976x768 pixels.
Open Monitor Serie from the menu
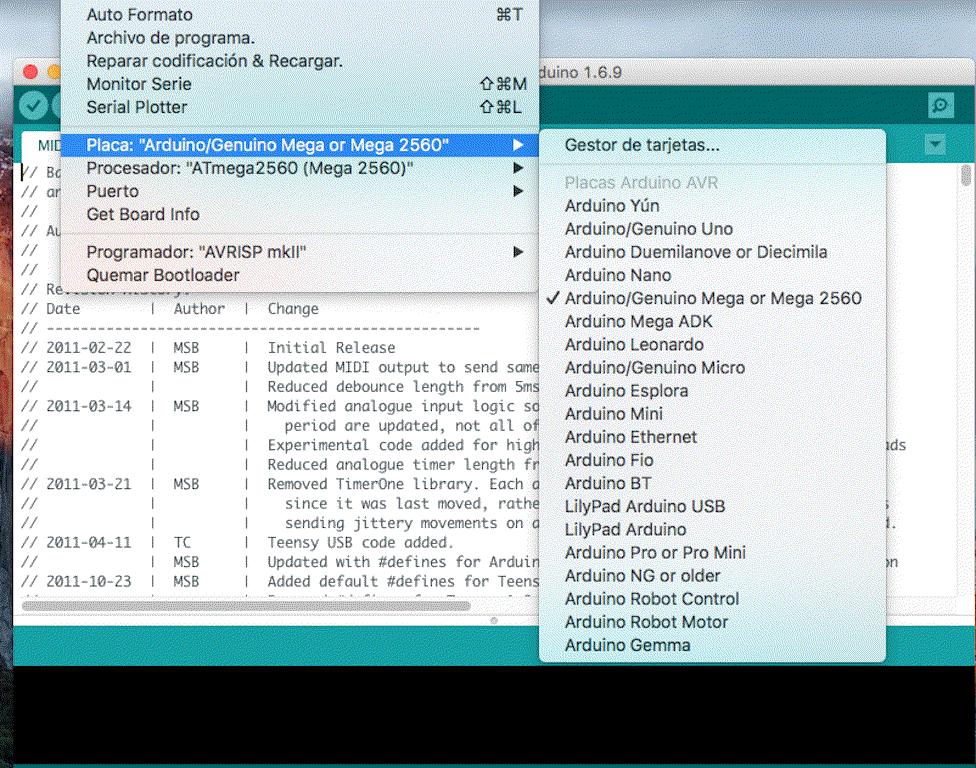(x=139, y=84)
